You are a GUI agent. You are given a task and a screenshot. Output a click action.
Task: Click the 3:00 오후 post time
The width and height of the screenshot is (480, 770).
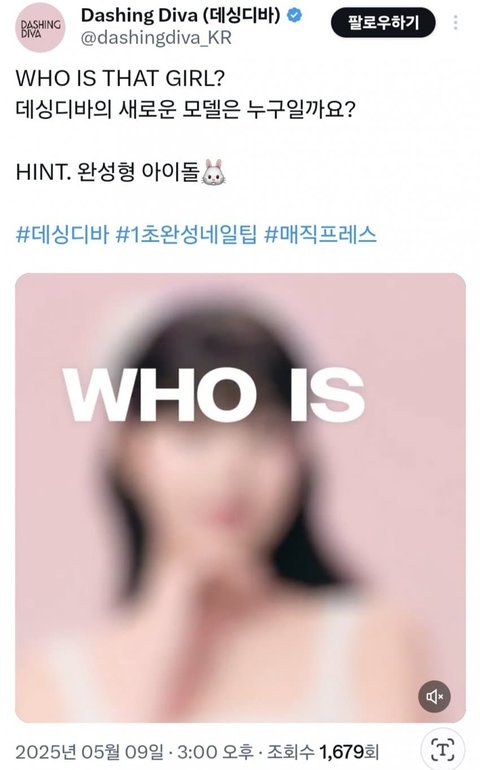[x=215, y=752]
